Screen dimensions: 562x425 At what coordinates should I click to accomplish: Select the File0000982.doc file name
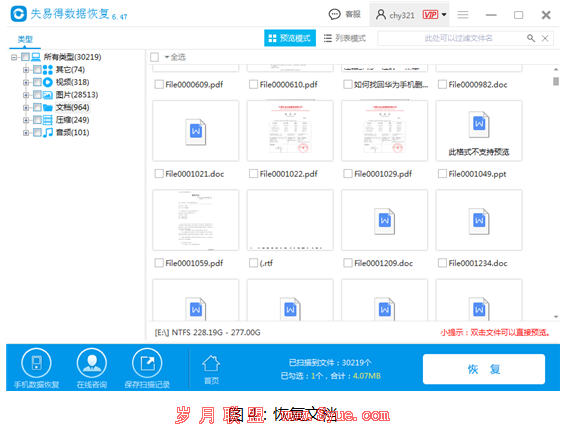(x=478, y=85)
